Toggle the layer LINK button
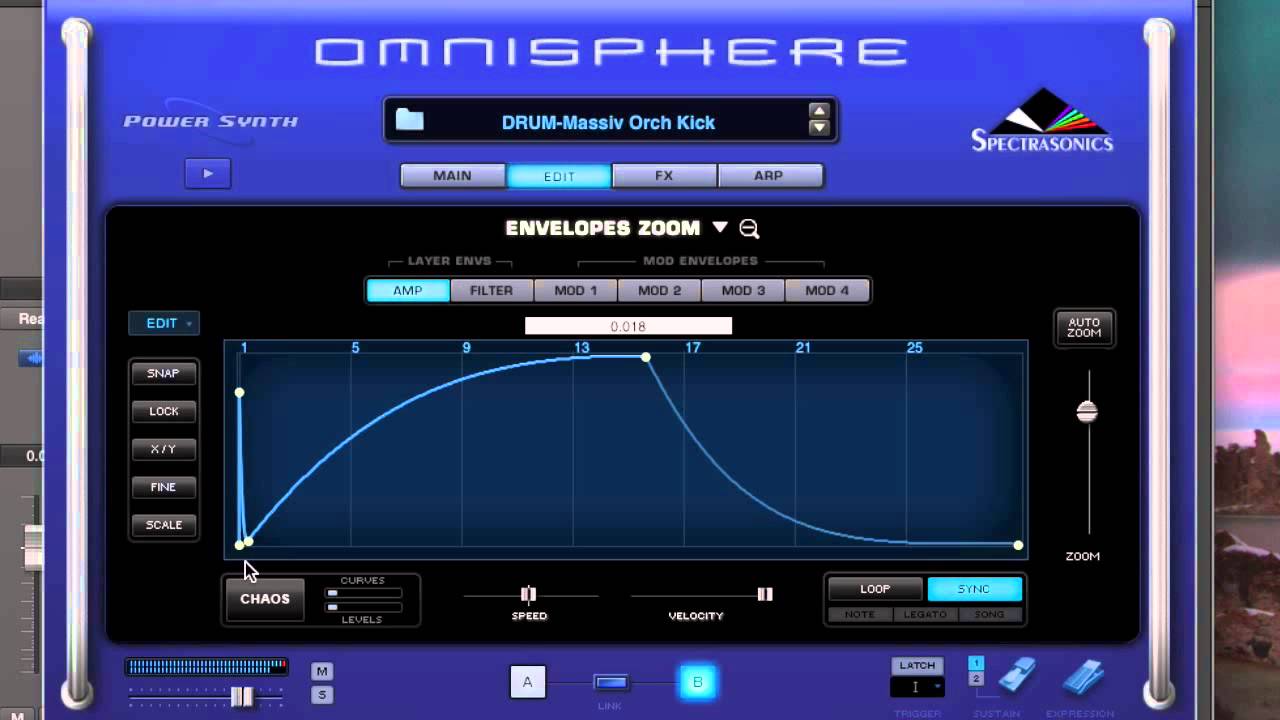 (611, 682)
